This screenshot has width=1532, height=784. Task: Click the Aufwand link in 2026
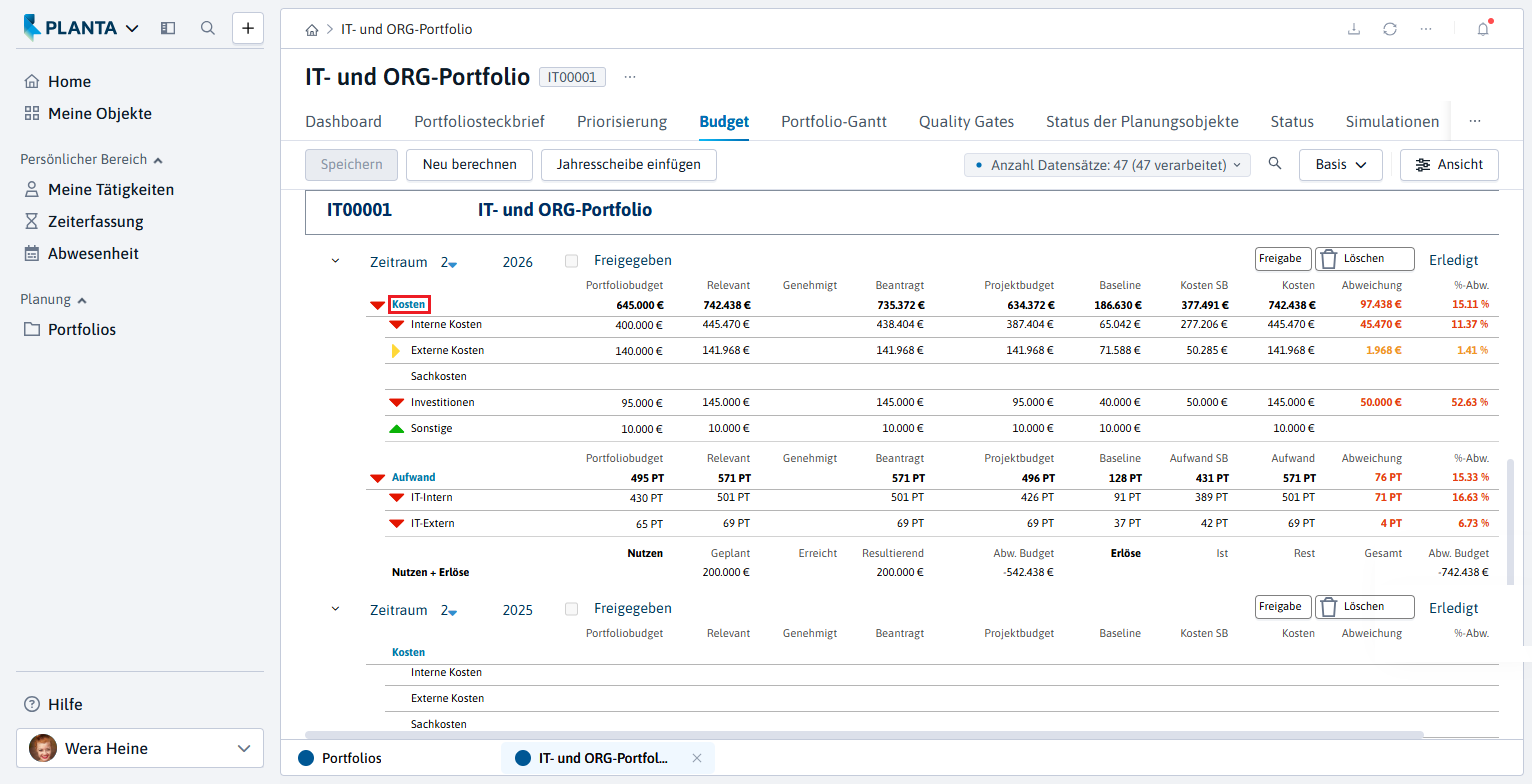(413, 478)
